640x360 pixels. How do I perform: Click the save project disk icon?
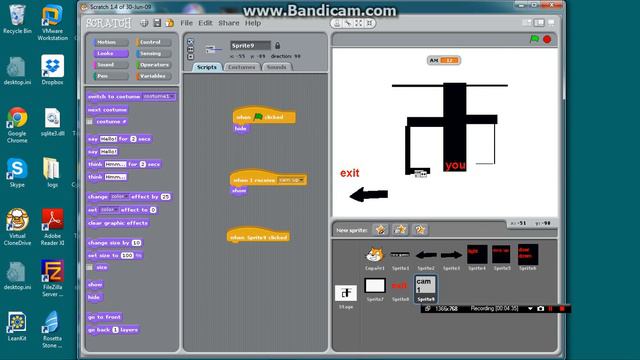coord(157,23)
